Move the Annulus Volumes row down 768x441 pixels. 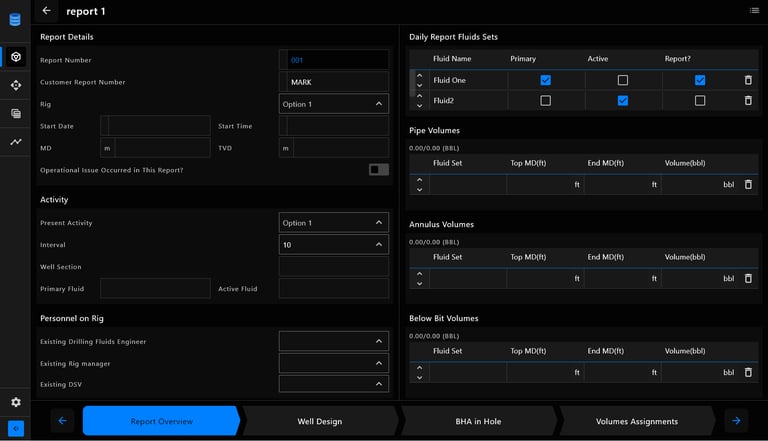pos(419,283)
